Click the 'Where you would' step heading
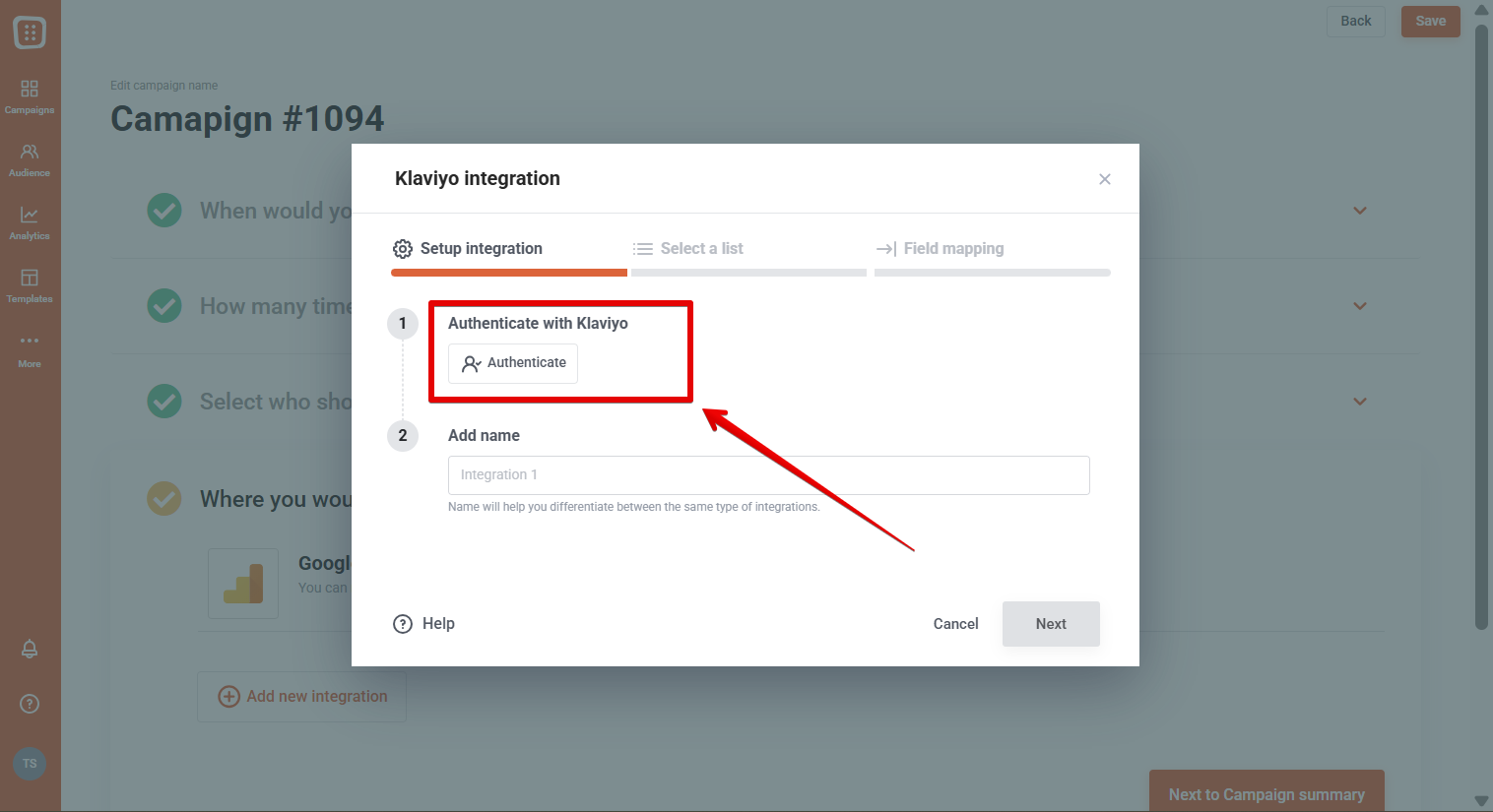 (276, 499)
